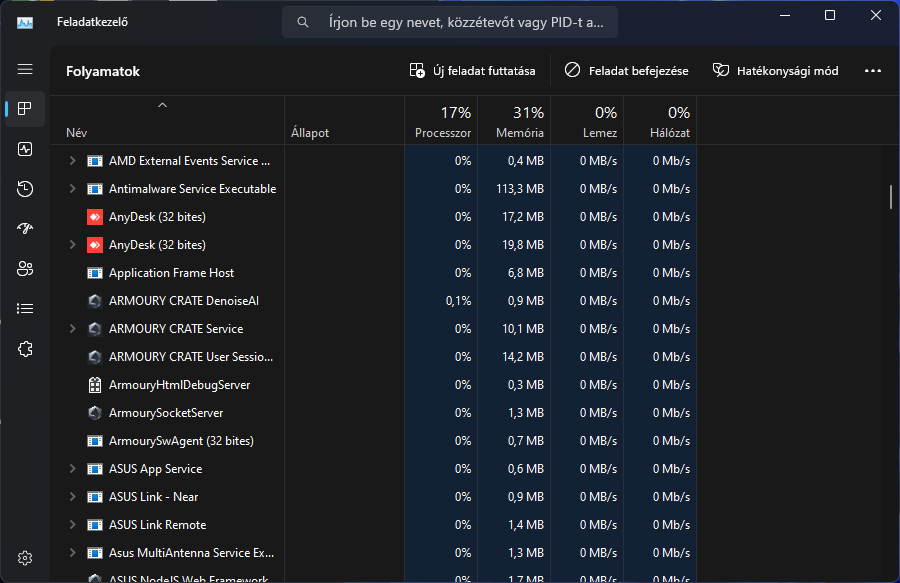Click the 0,1% processor value

[x=458, y=301]
